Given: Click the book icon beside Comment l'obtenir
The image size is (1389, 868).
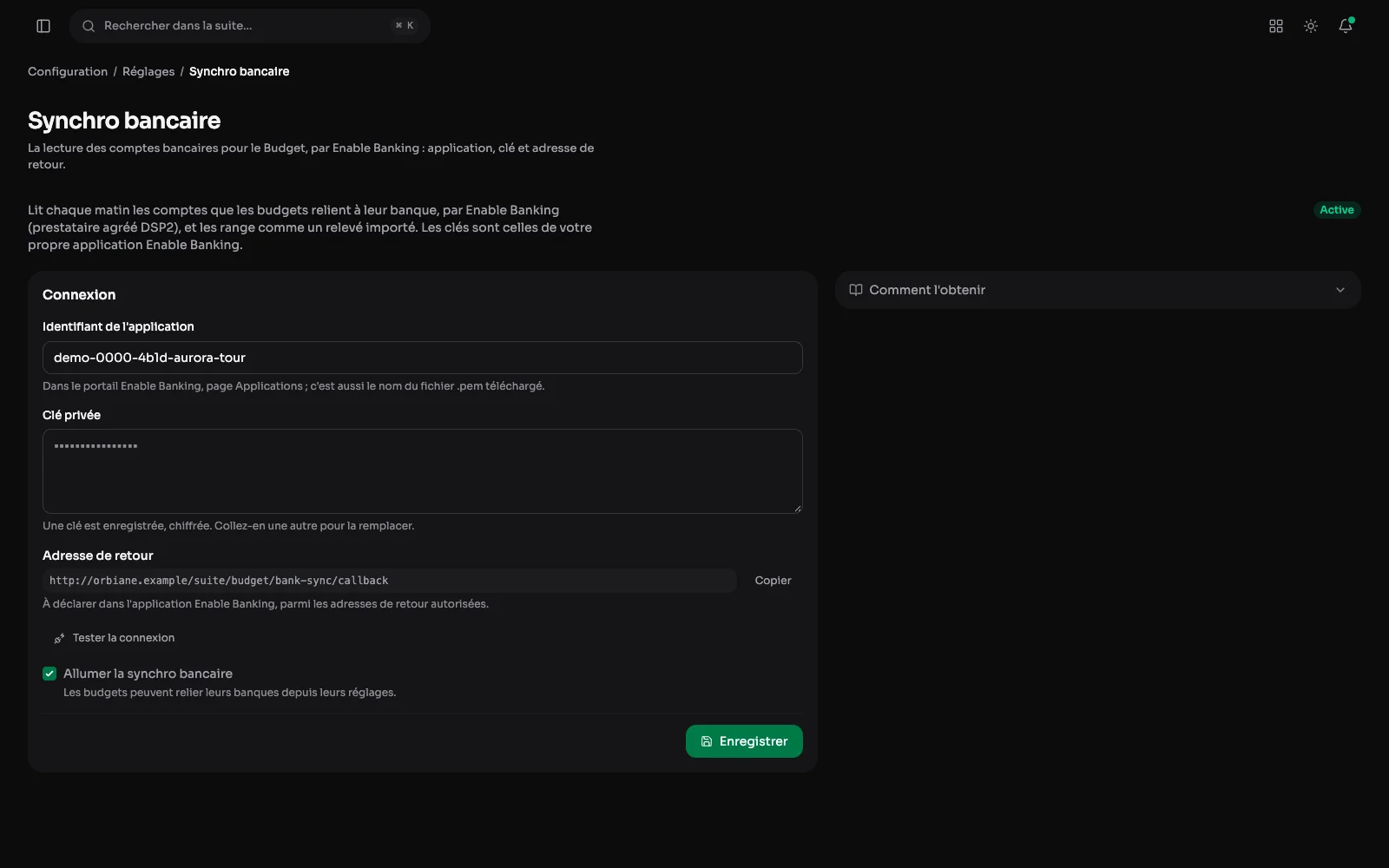Looking at the screenshot, I should pyautogui.click(x=856, y=290).
